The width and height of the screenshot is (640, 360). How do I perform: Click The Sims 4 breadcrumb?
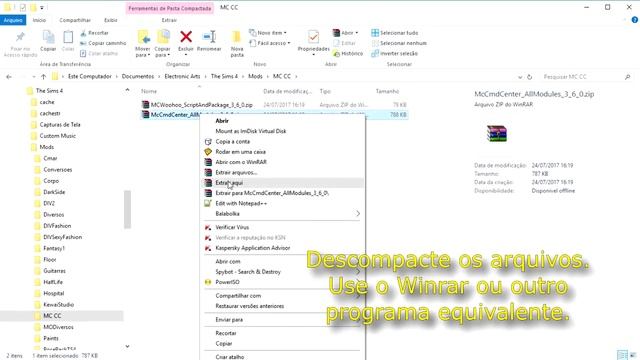point(224,76)
